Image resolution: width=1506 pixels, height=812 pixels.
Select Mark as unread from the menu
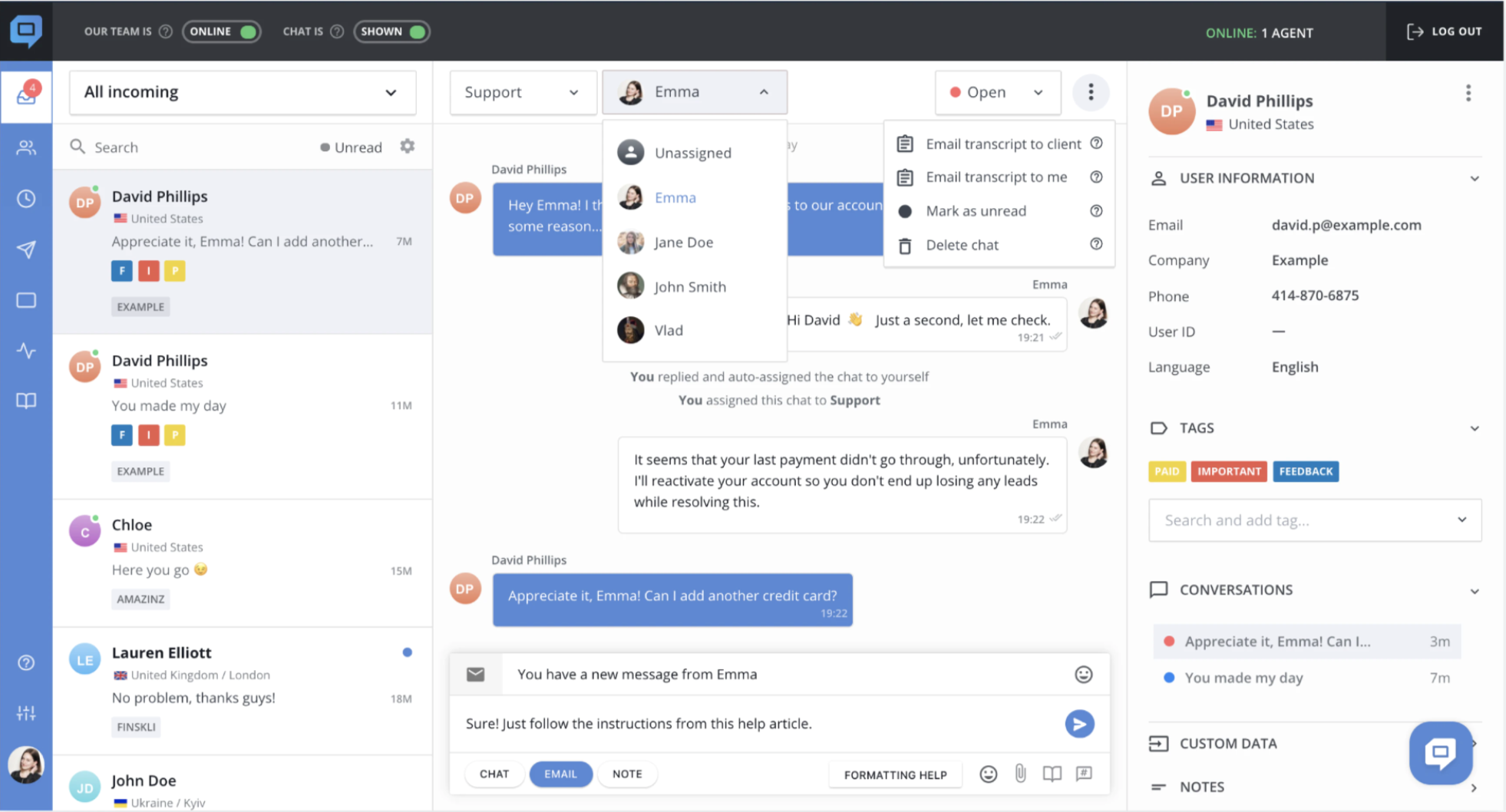click(977, 210)
